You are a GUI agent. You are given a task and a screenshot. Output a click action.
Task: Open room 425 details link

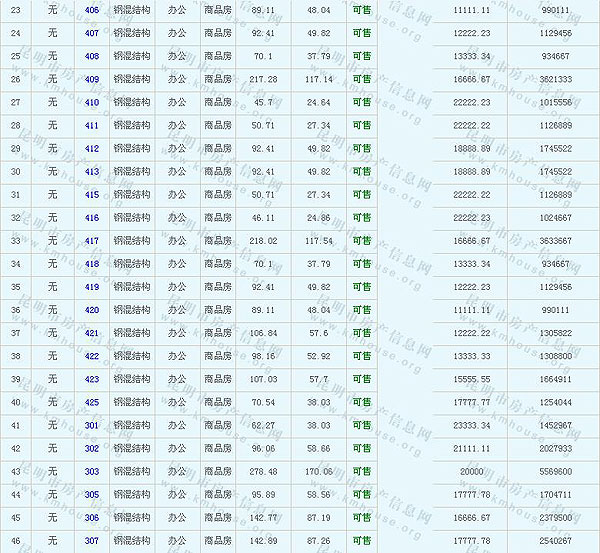[92, 402]
